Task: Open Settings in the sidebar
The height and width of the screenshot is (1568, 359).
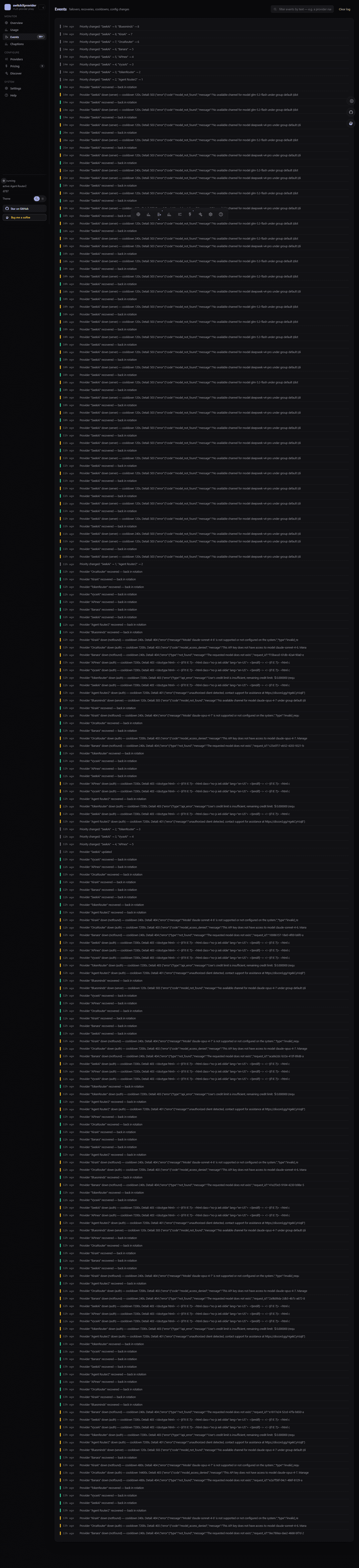Action: [x=24, y=88]
